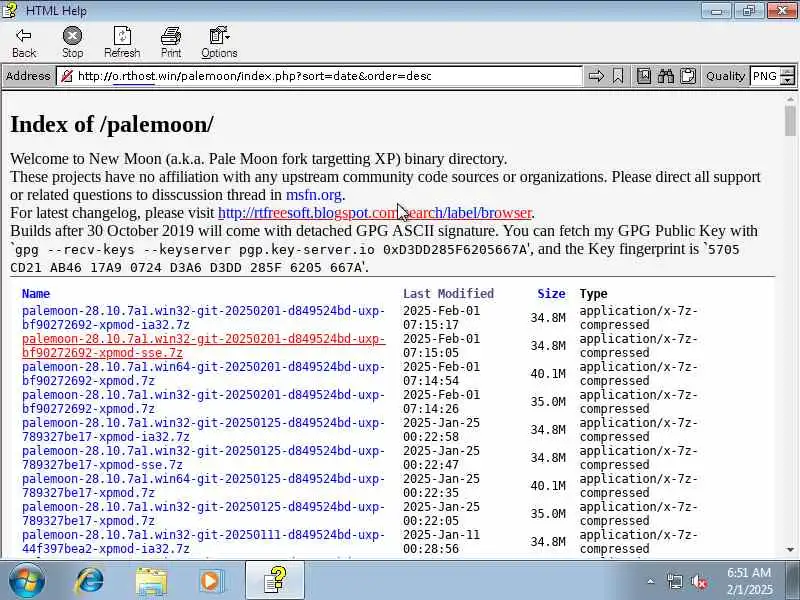Reload the page using the Refresh button

(x=122, y=43)
